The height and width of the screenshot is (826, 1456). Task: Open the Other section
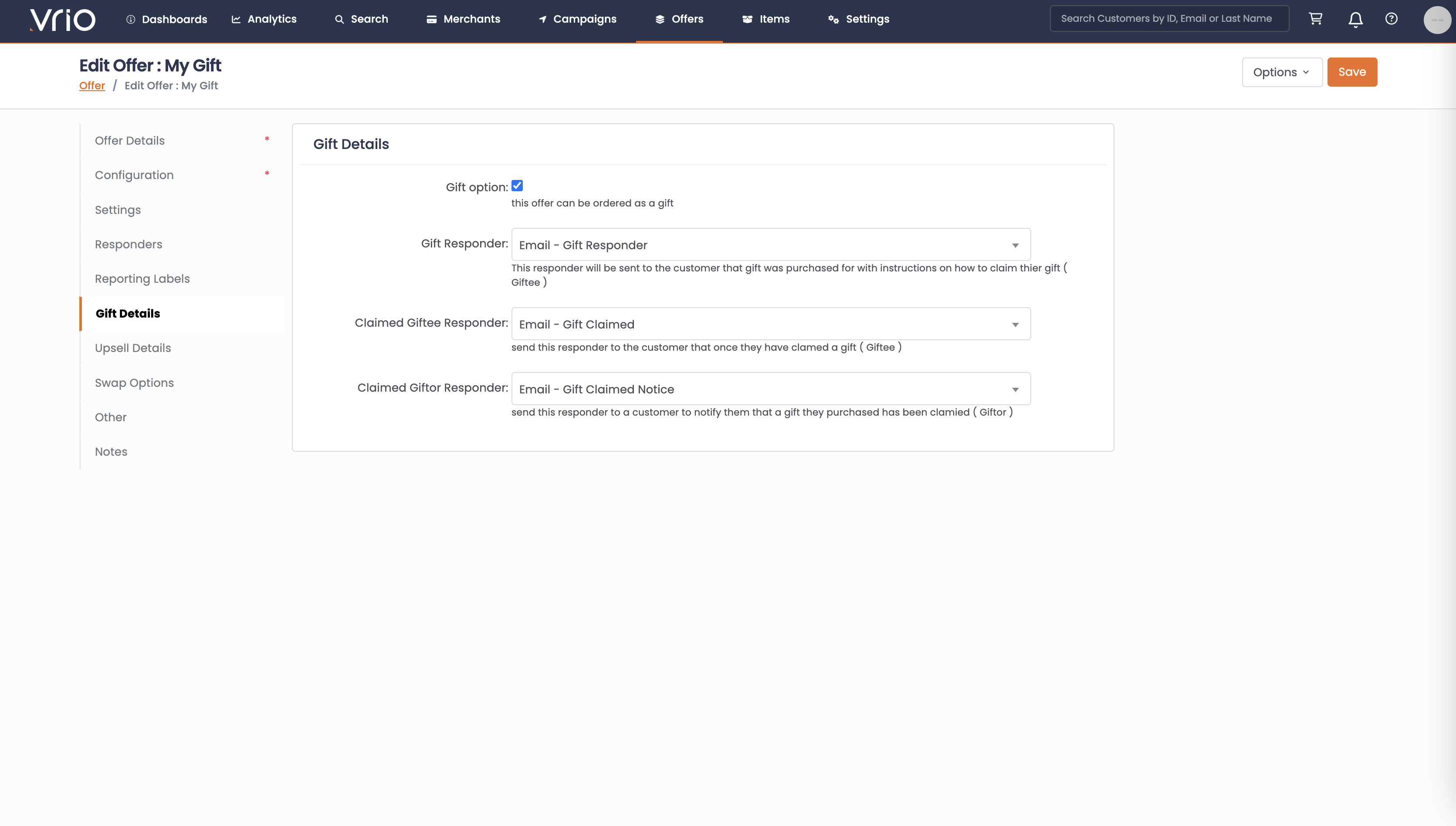point(183,417)
